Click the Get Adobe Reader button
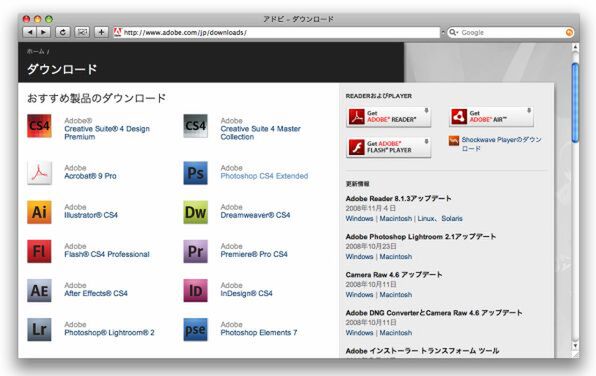Screen dimensions: 596x376 [388, 117]
